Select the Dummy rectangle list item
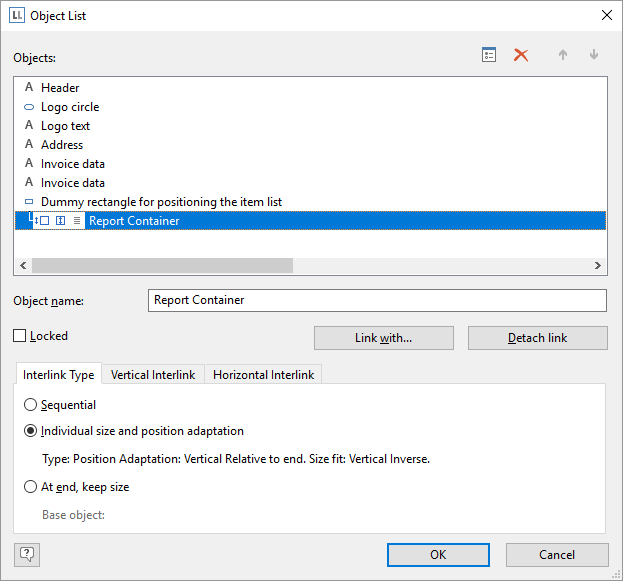The width and height of the screenshot is (623, 581). [x=160, y=202]
